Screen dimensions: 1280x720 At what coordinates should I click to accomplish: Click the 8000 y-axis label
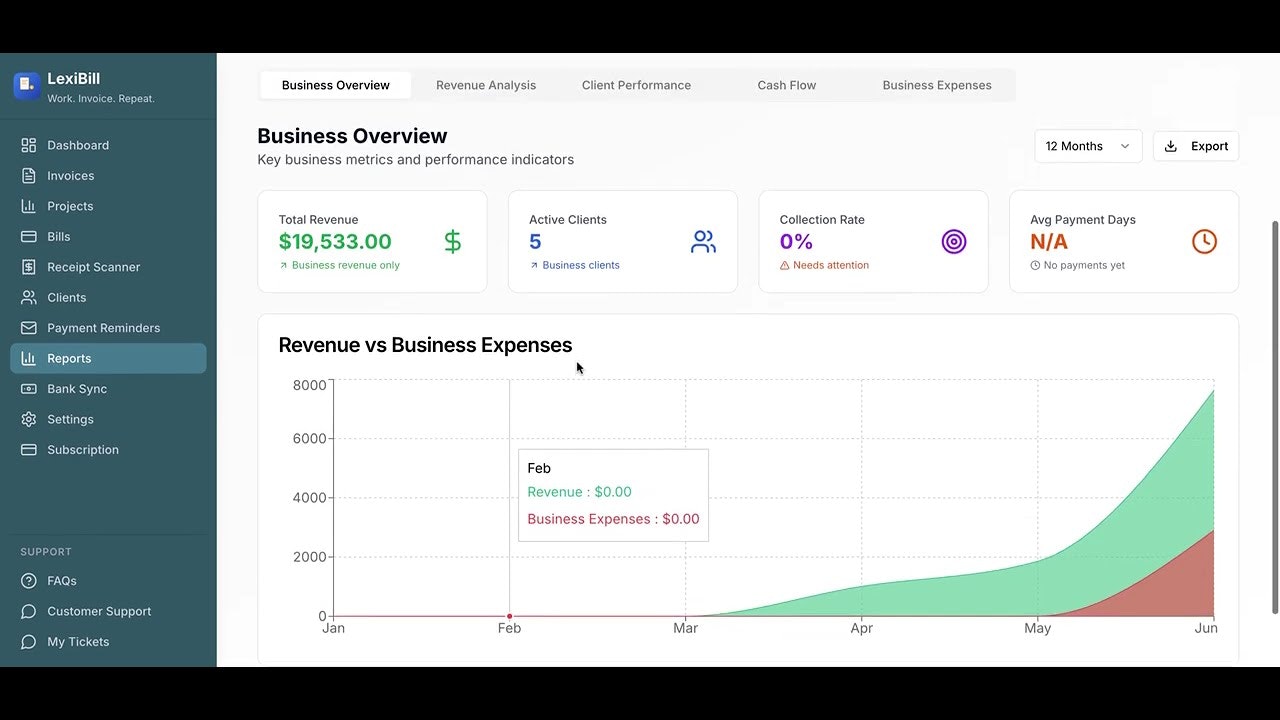click(310, 385)
